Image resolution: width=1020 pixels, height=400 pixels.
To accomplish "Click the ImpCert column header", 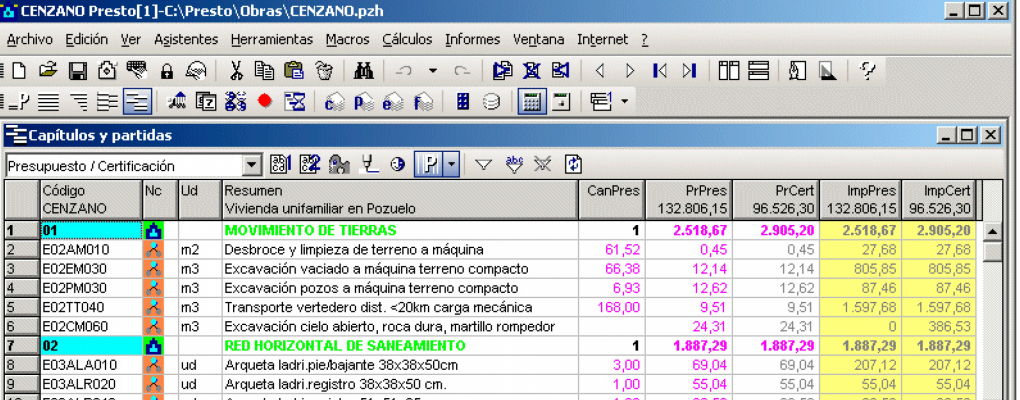I will click(939, 200).
